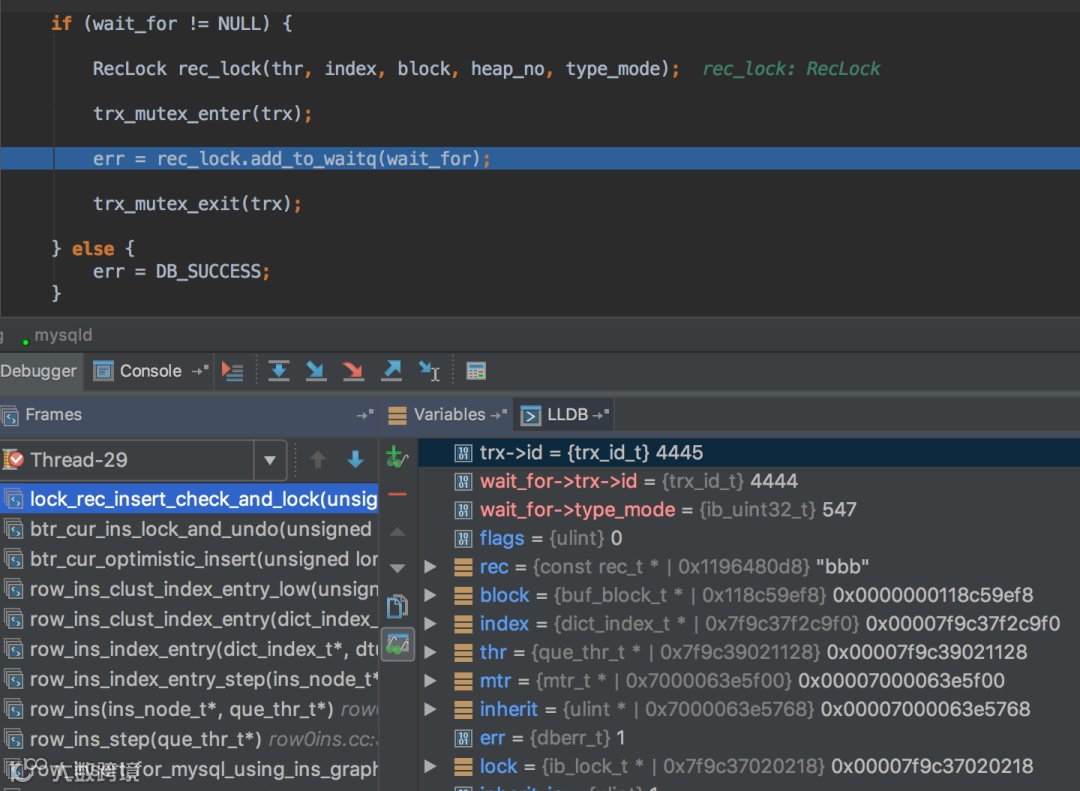1080x791 pixels.
Task: Add a new watch with plus icon
Action: [x=398, y=458]
